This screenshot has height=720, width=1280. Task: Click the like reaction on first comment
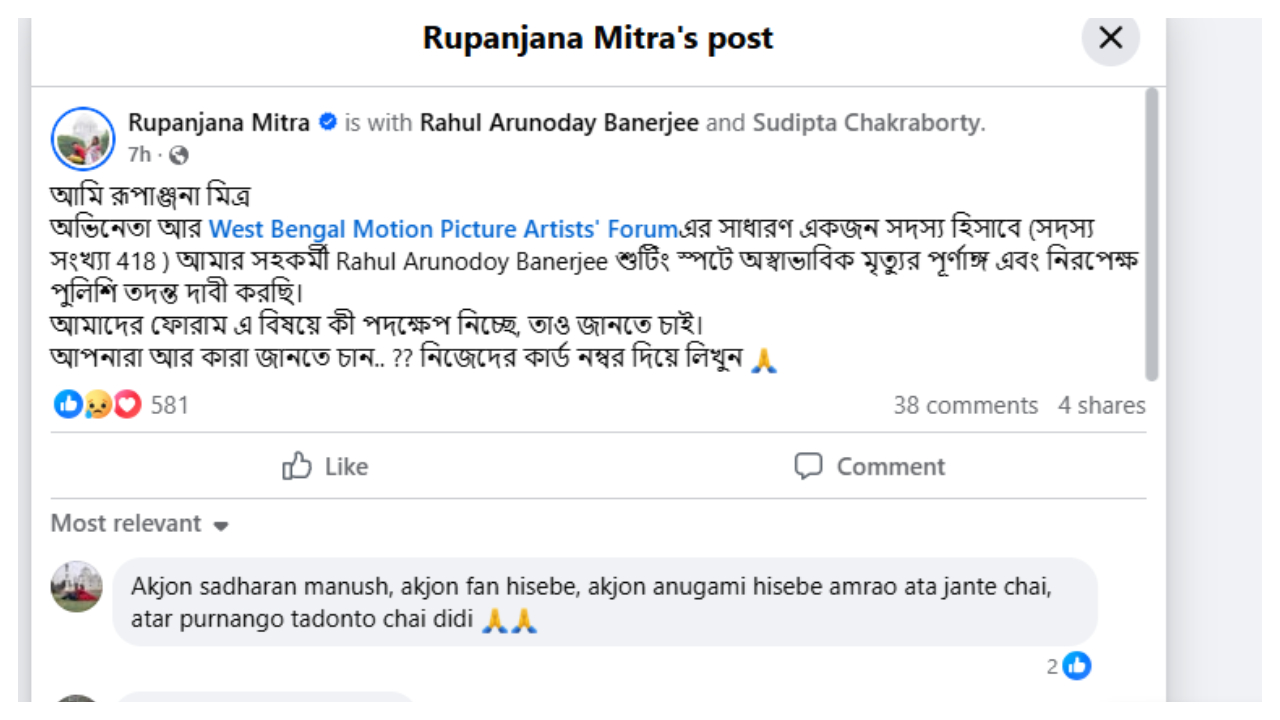(x=1076, y=665)
